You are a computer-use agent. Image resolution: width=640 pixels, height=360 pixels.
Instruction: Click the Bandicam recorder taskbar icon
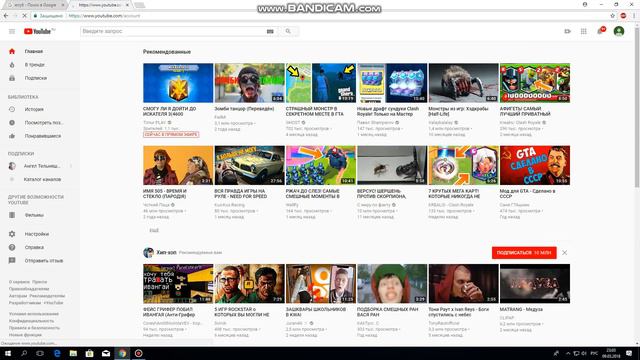(139, 353)
